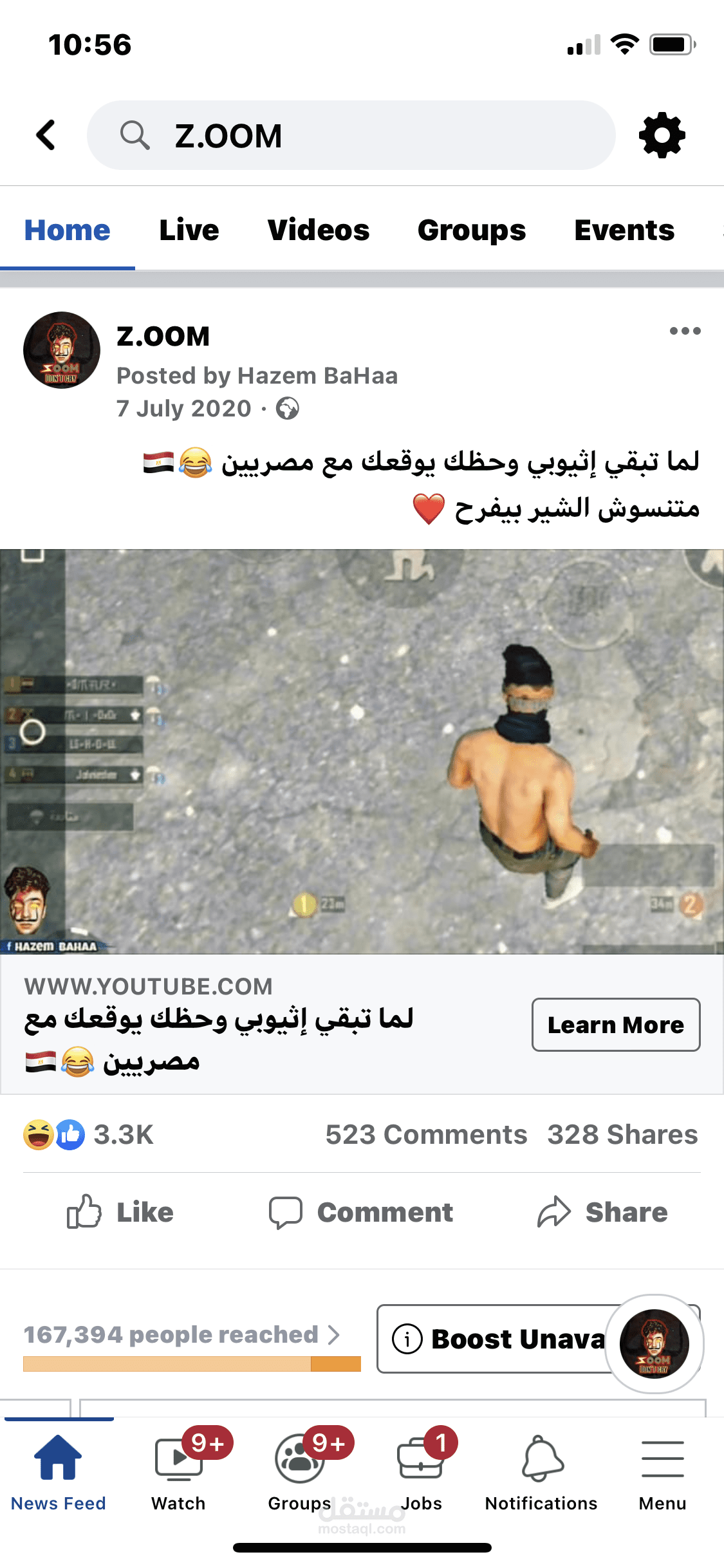The width and height of the screenshot is (724, 1568).
Task: Click the Learn More button
Action: coord(616,1025)
